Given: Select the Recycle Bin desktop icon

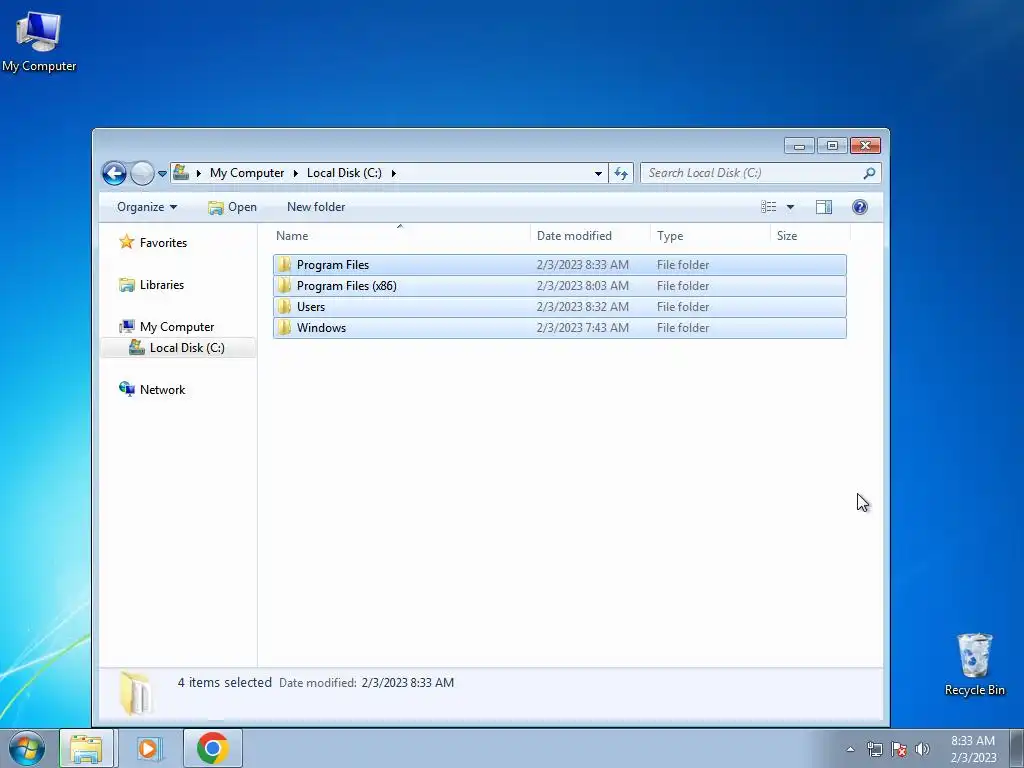Looking at the screenshot, I should (974, 665).
